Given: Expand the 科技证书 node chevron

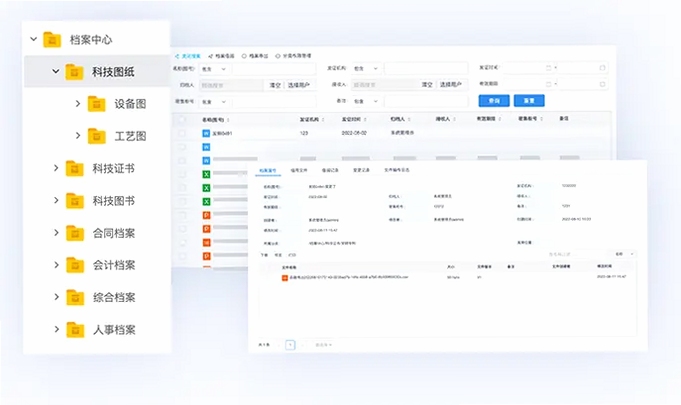Looking at the screenshot, I should pyautogui.click(x=56, y=168).
